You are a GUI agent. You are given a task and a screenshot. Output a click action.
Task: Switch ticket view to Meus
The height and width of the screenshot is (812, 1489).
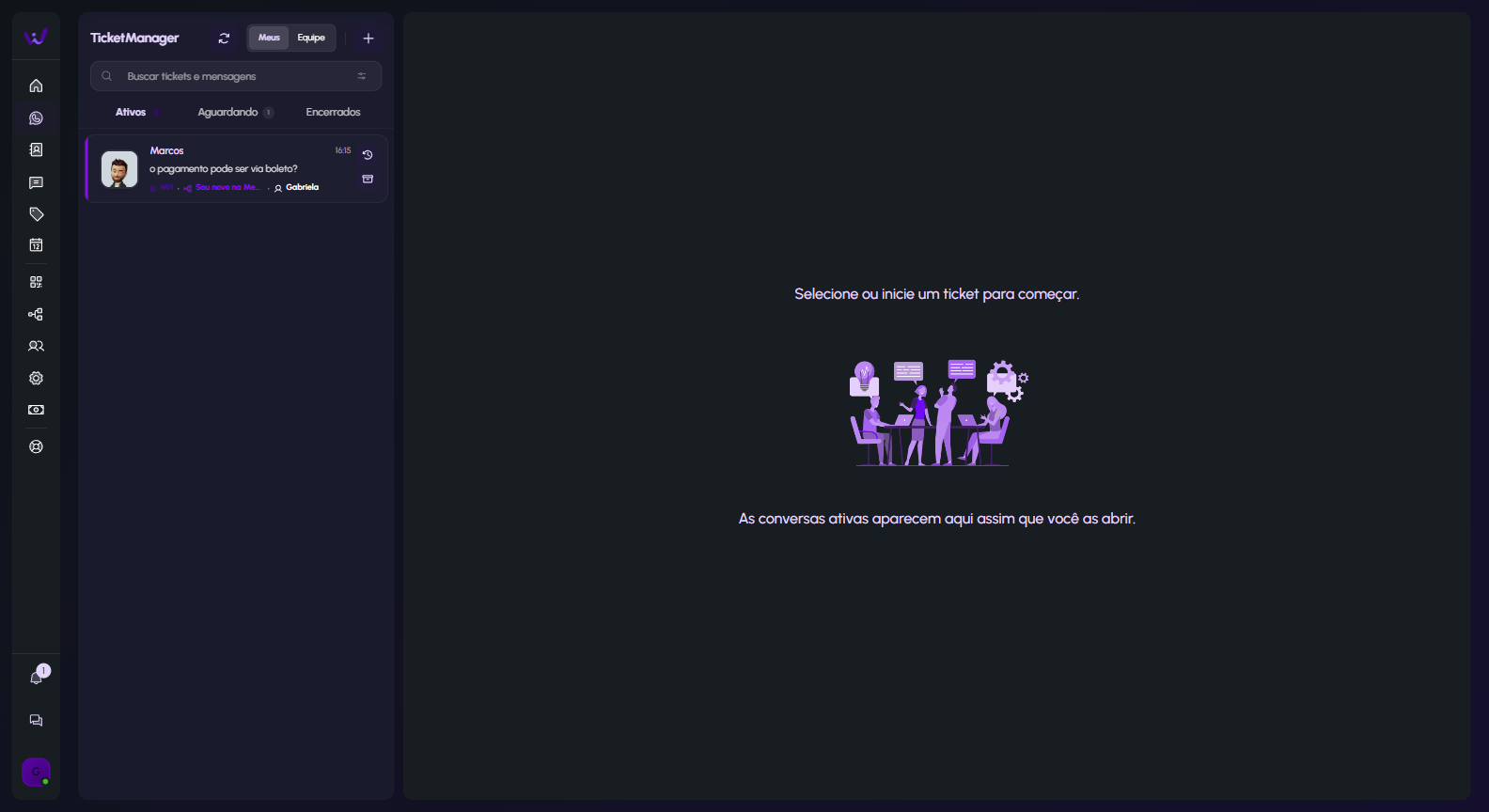pyautogui.click(x=269, y=38)
